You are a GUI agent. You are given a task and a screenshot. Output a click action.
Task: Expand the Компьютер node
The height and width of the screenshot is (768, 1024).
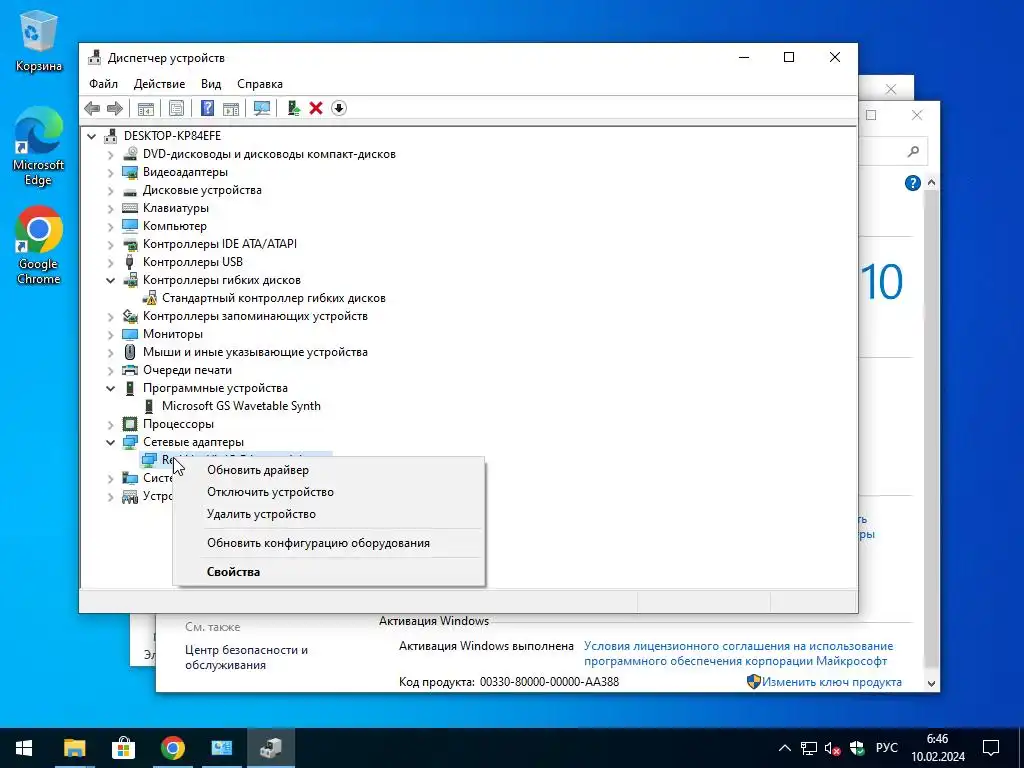pyautogui.click(x=110, y=227)
